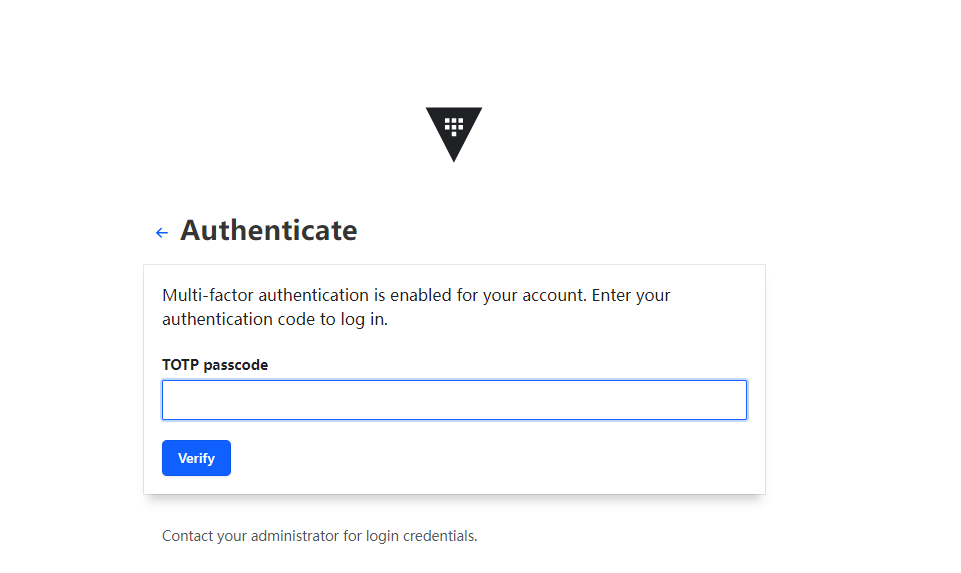Click the TOTP passcode label
Screen dimensions: 961x573
coord(215,365)
